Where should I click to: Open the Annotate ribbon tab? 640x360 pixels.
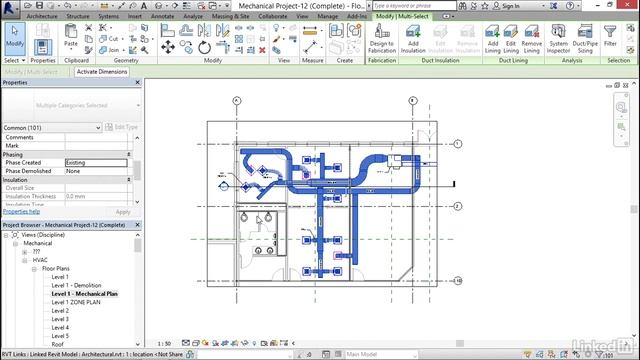(x=162, y=16)
